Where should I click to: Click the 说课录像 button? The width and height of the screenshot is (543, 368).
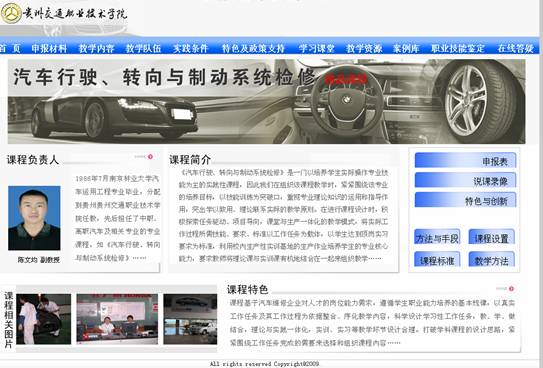click(x=465, y=180)
